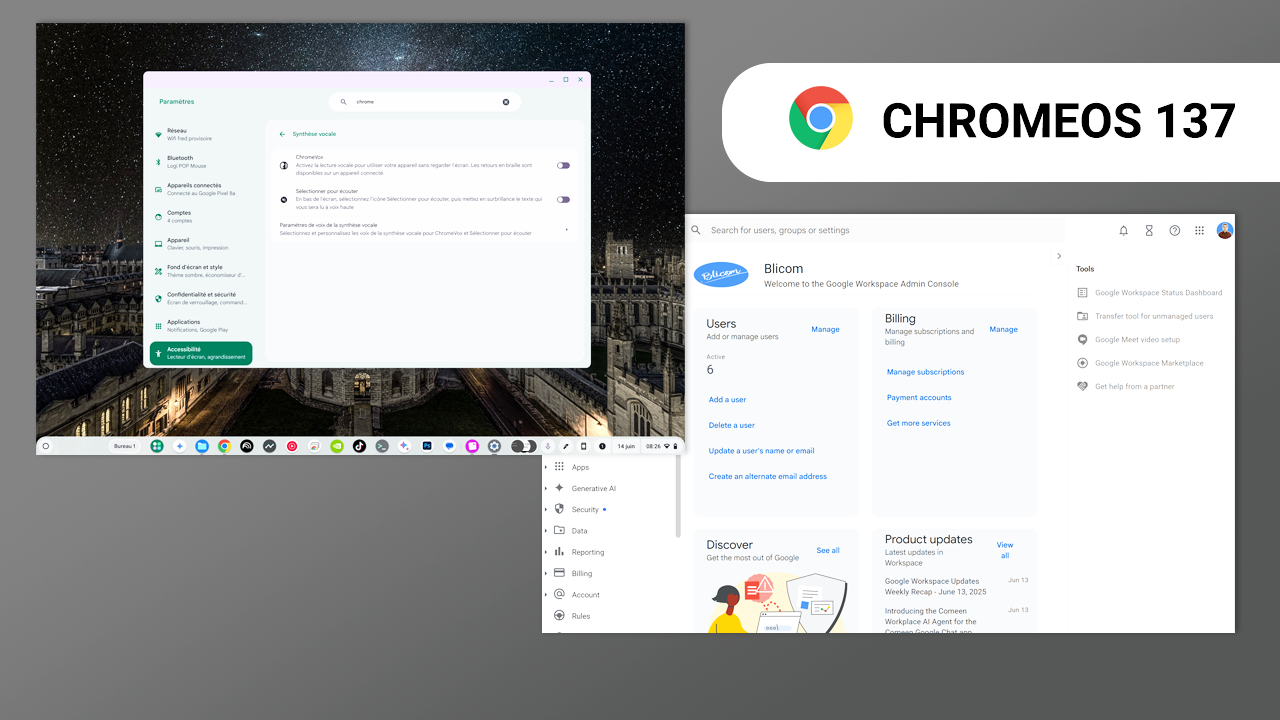Click See all in the Discover card
This screenshot has height=720, width=1280.
pos(828,551)
